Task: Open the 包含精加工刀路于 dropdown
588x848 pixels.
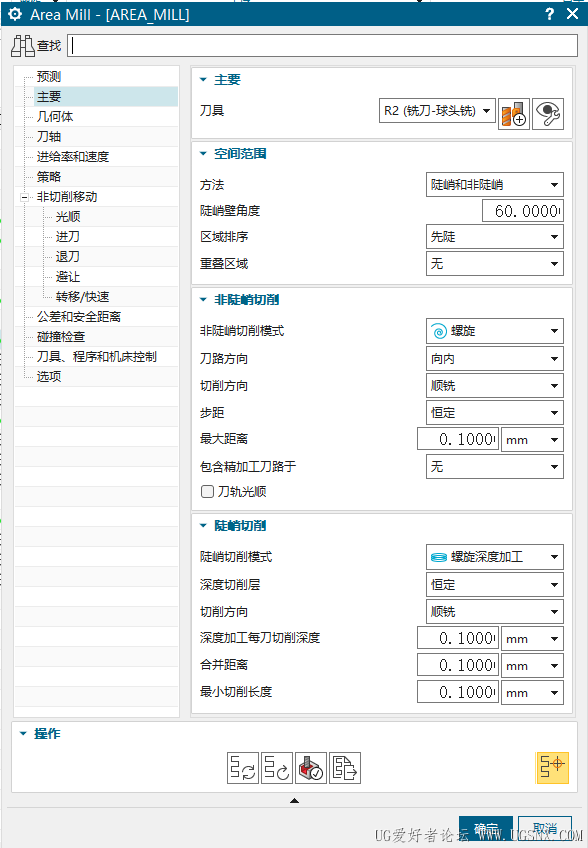Action: pos(494,467)
